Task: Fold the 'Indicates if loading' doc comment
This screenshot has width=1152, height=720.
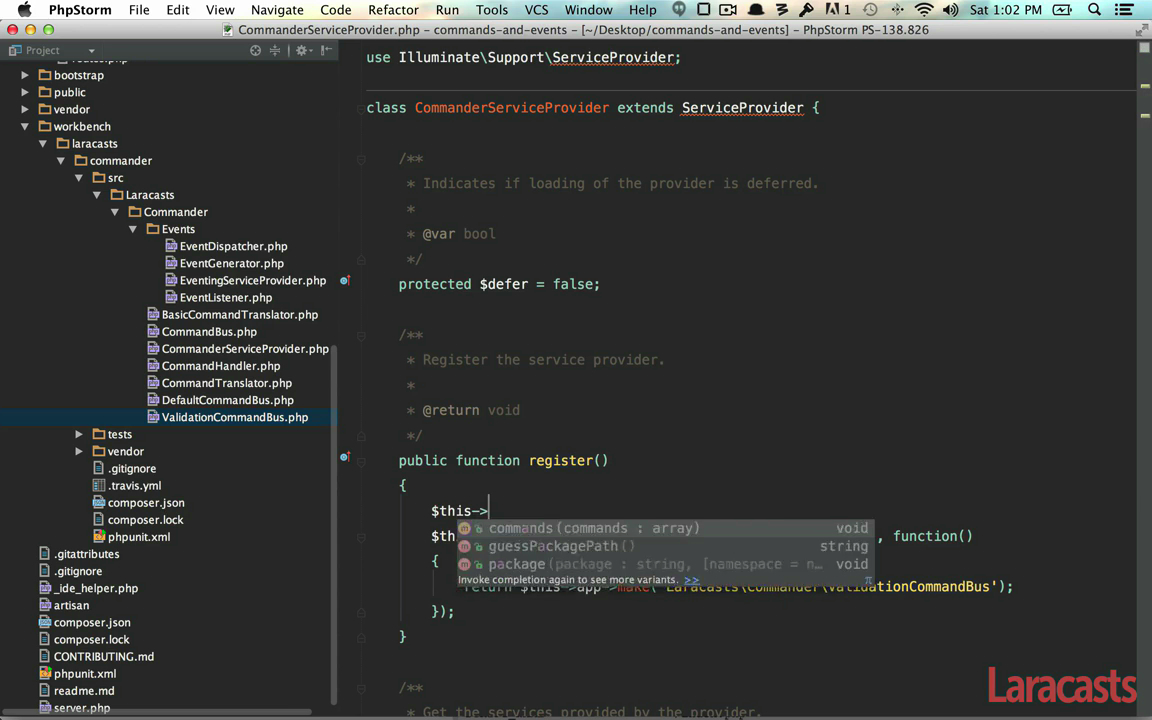Action: pyautogui.click(x=361, y=159)
